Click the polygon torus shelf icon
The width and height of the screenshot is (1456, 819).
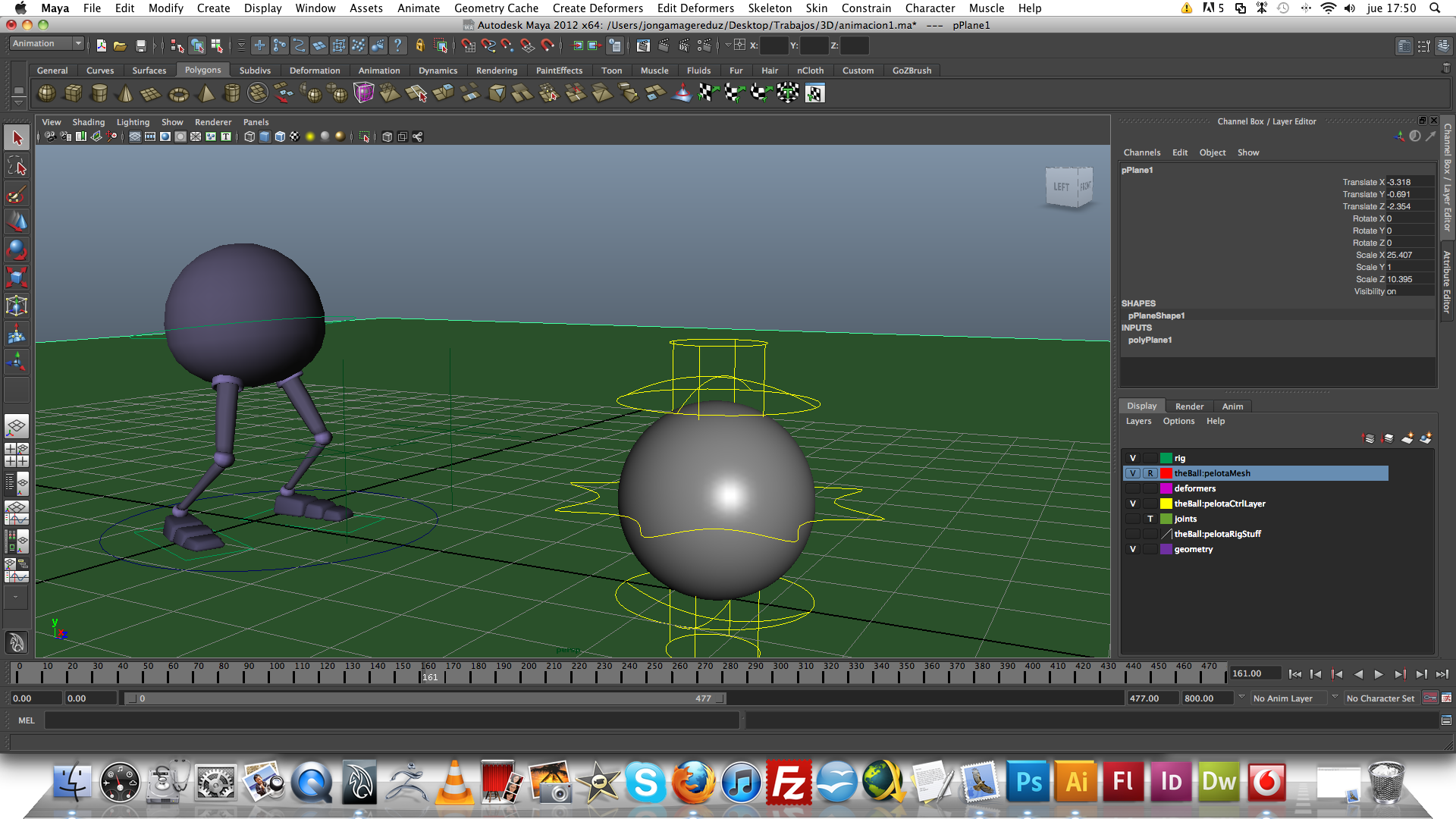pyautogui.click(x=178, y=94)
